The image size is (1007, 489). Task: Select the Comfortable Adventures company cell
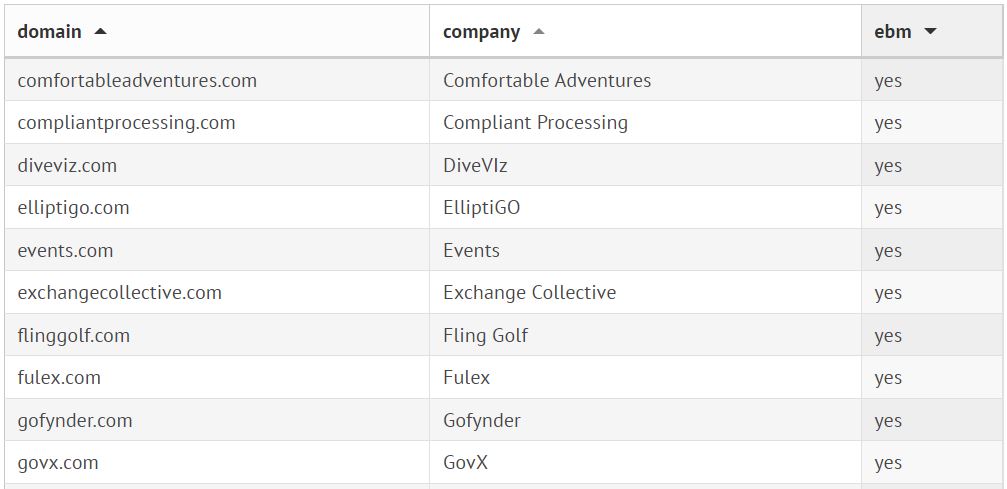tap(547, 80)
